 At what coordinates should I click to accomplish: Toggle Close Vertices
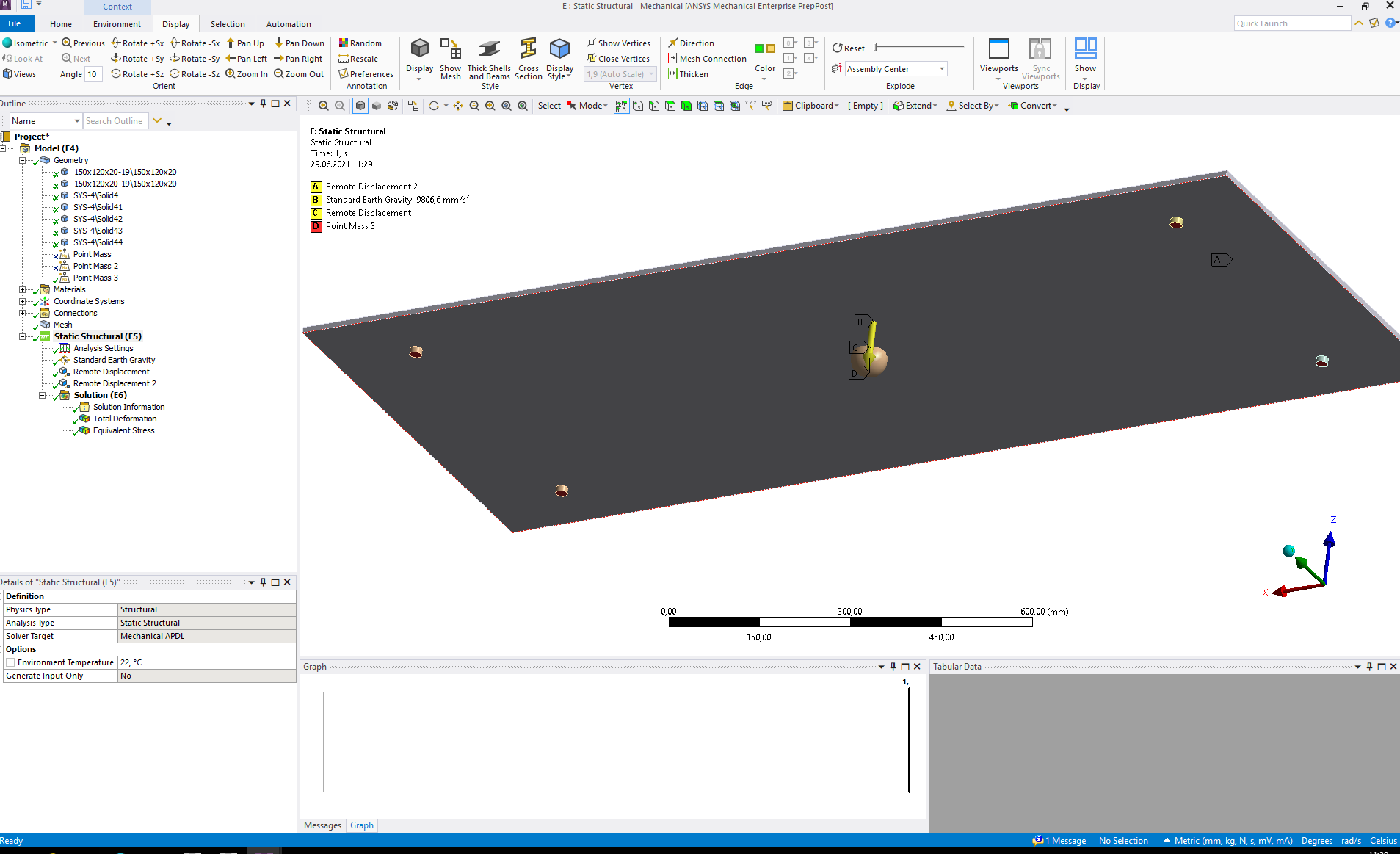tap(618, 59)
